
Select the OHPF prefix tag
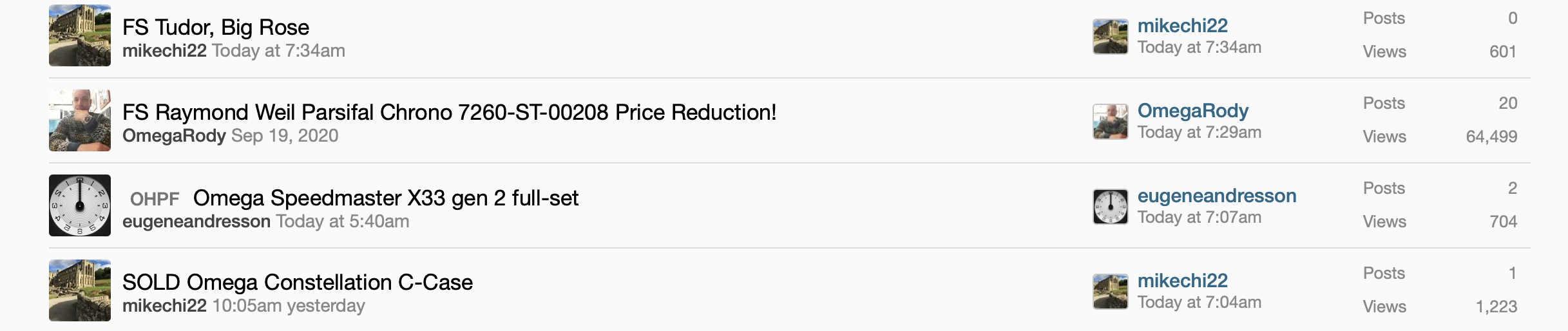coord(155,199)
